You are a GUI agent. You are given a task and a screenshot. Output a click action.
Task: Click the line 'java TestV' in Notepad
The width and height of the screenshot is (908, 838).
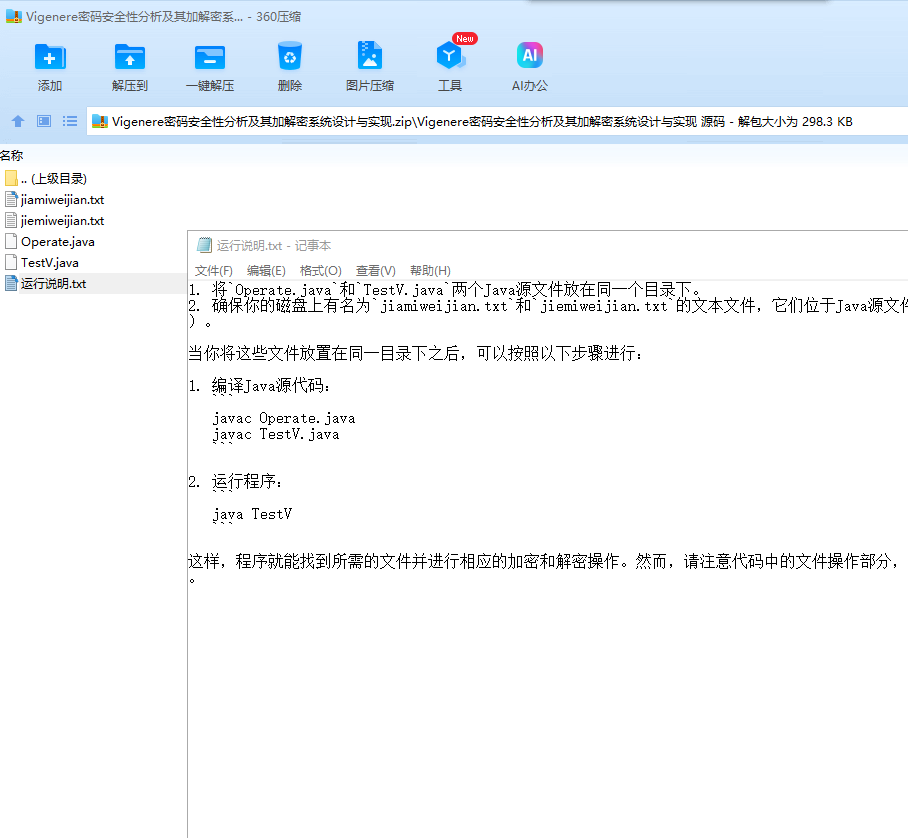point(252,514)
